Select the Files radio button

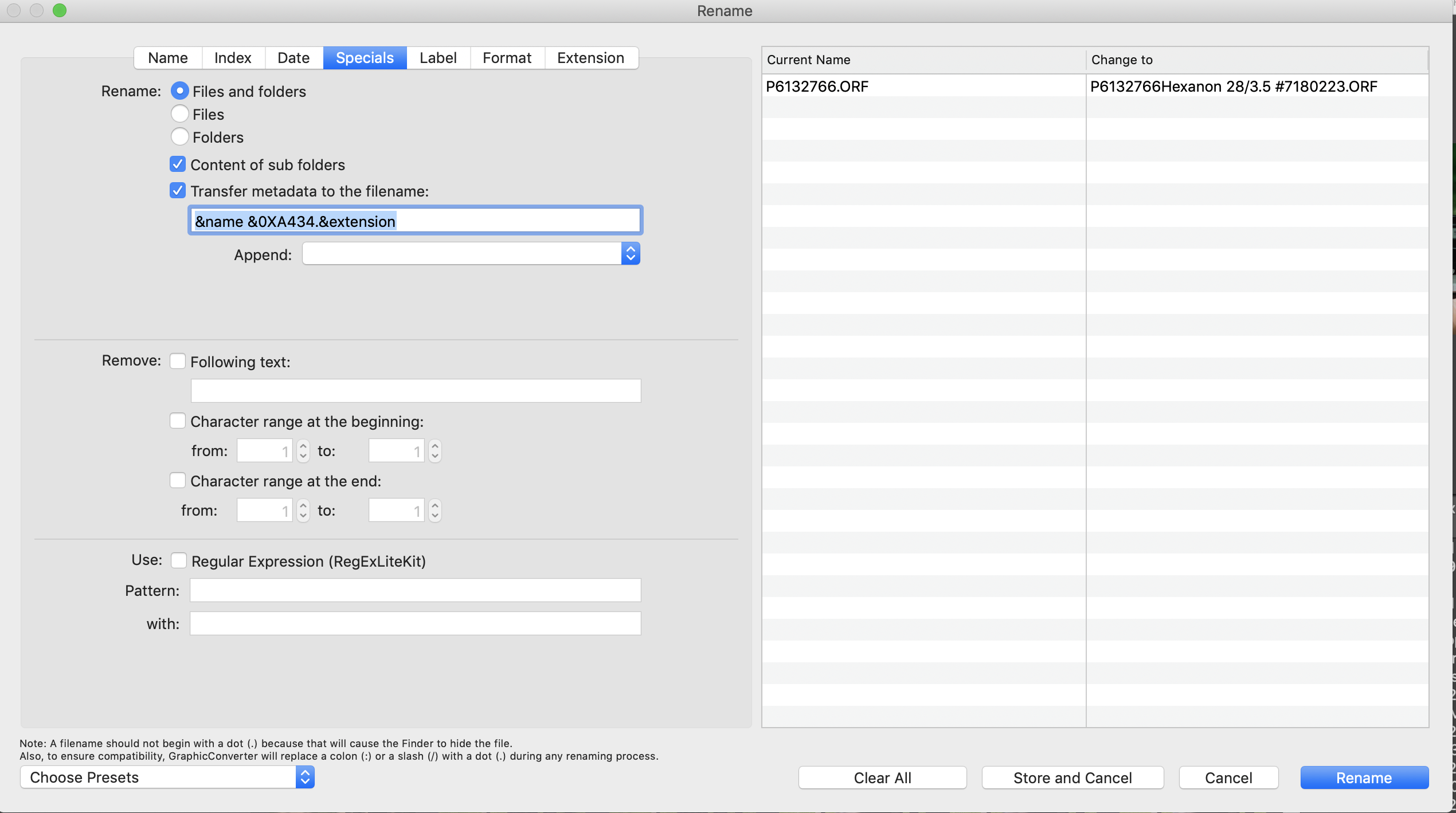[x=178, y=113]
